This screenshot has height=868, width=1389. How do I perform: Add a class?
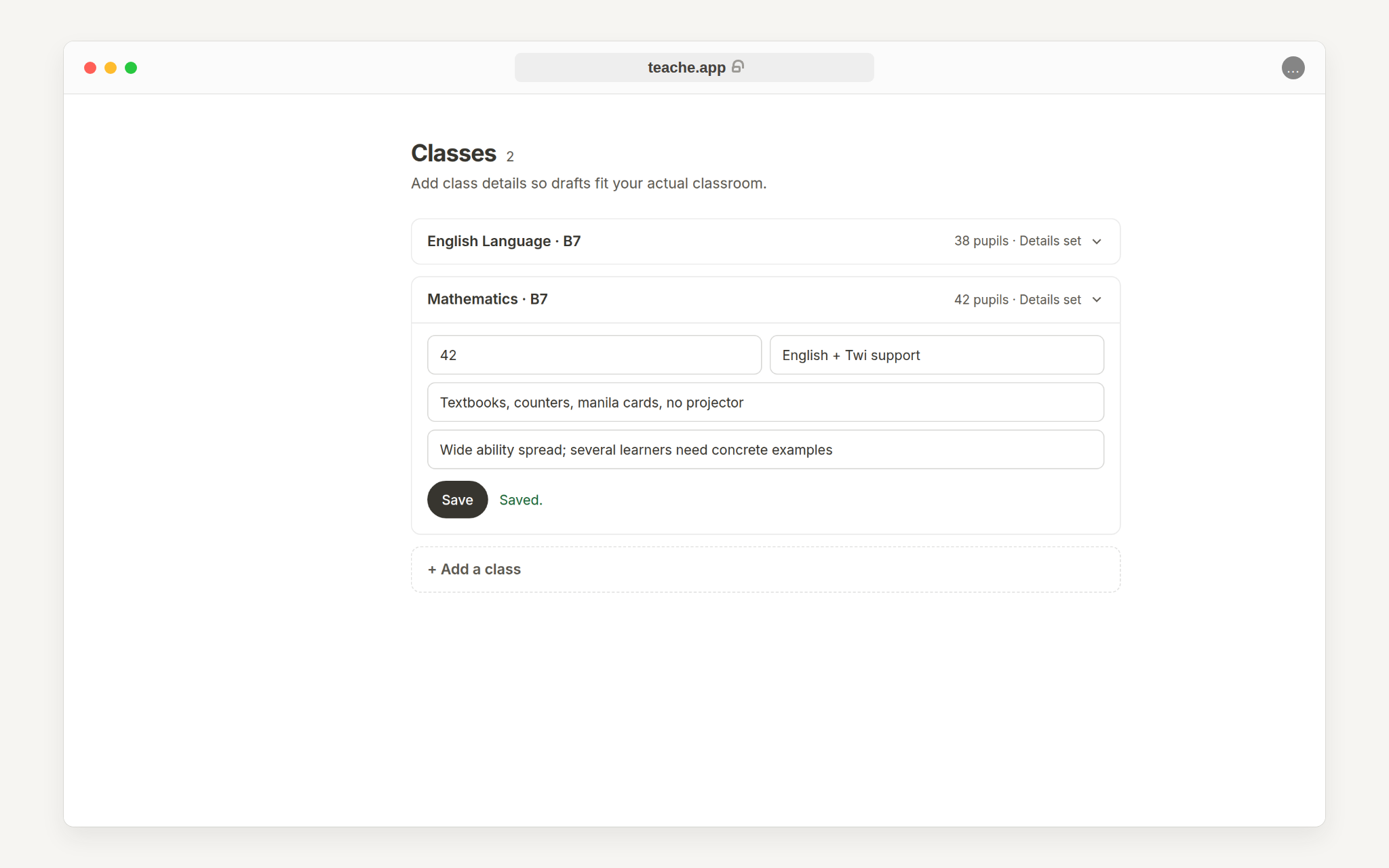tap(765, 570)
